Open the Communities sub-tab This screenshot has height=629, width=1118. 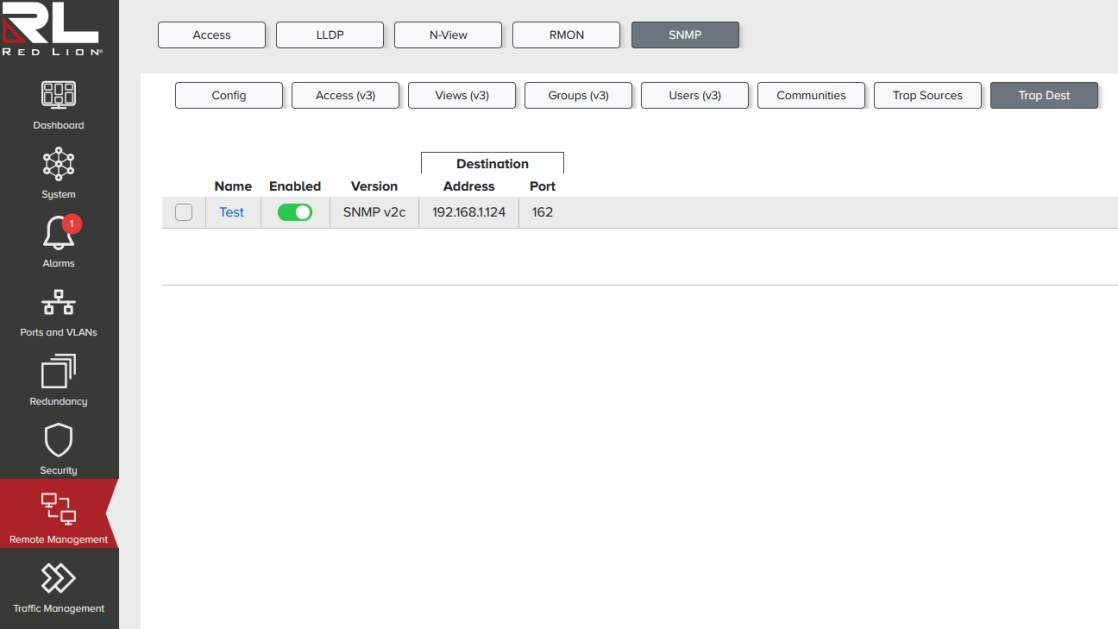coord(811,95)
